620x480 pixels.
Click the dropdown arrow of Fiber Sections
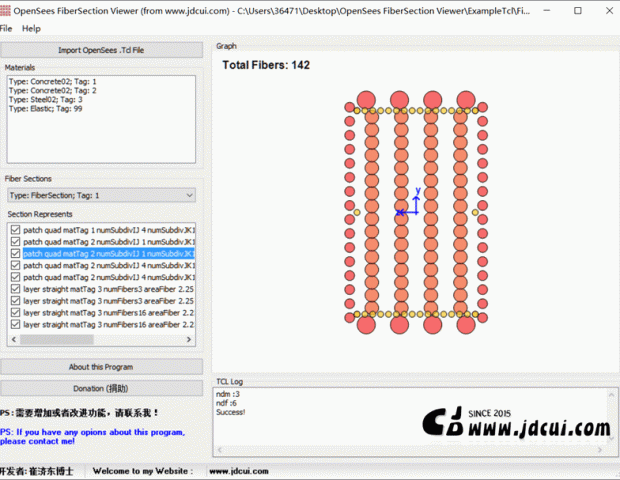(x=189, y=196)
